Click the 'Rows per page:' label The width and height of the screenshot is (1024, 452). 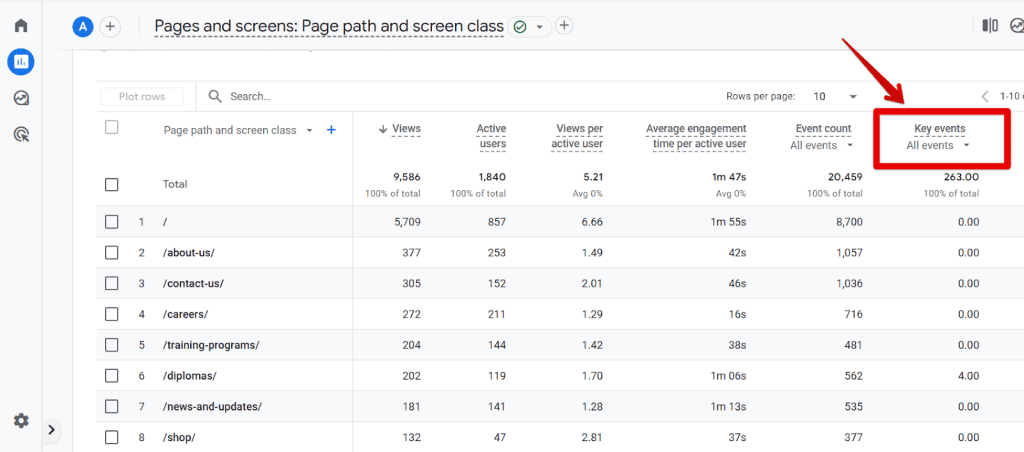761,97
